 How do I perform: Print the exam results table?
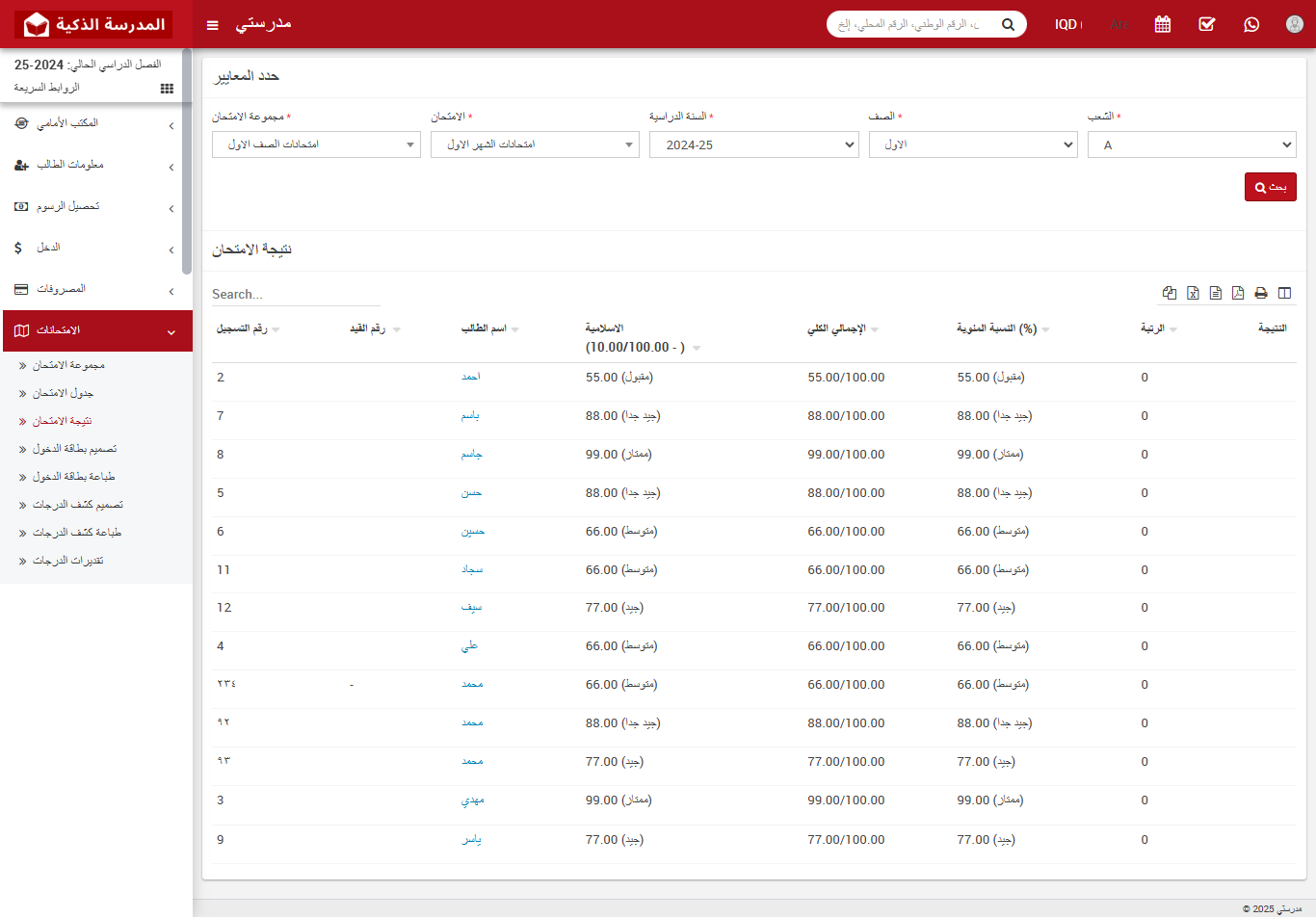[x=1261, y=293]
